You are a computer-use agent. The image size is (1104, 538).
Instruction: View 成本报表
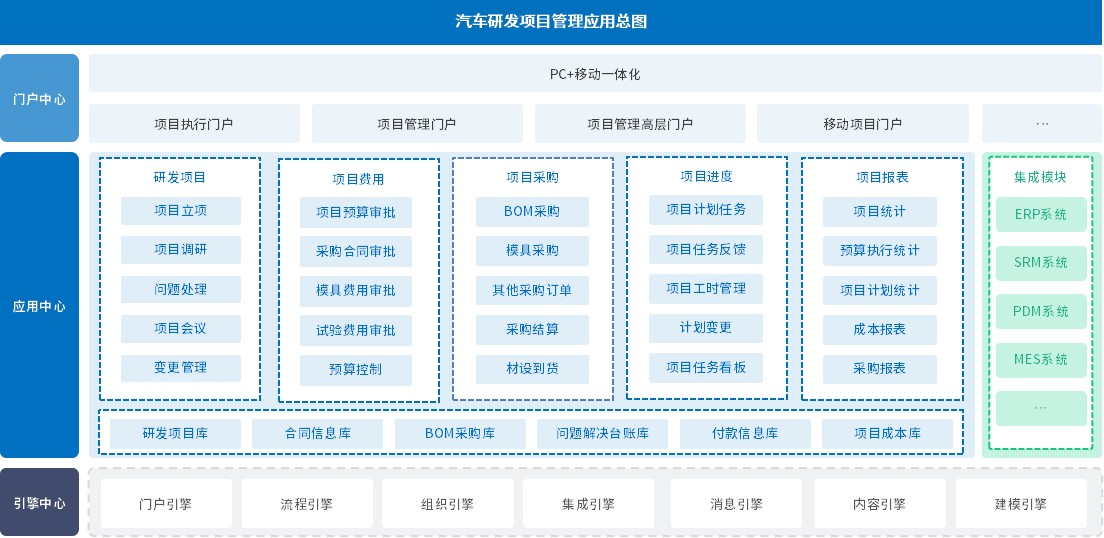tap(880, 330)
